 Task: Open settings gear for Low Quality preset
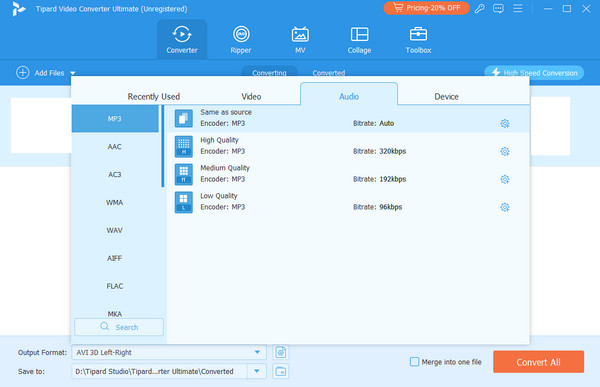click(505, 207)
